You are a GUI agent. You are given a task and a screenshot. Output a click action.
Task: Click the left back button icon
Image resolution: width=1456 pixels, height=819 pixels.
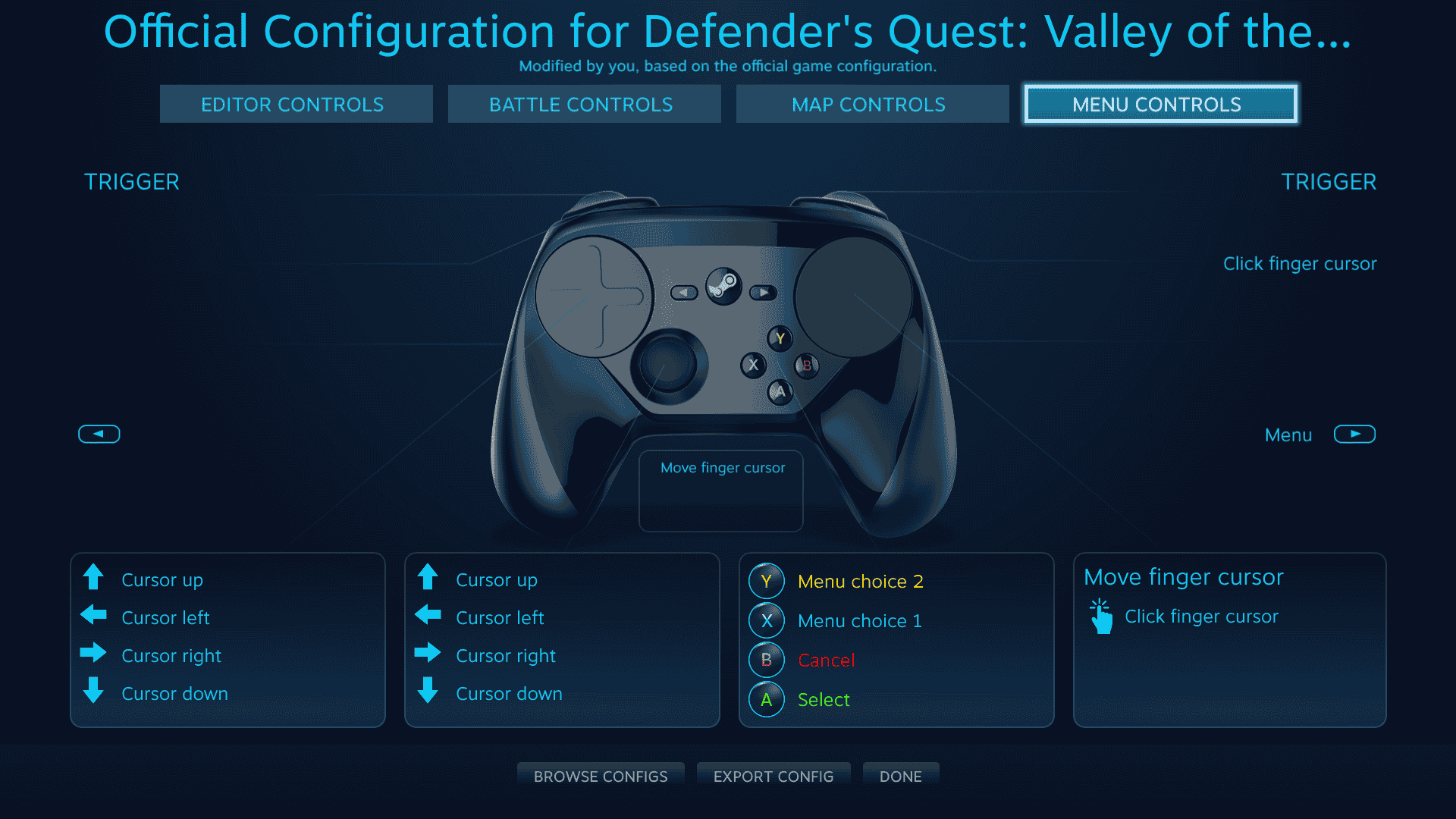99,434
